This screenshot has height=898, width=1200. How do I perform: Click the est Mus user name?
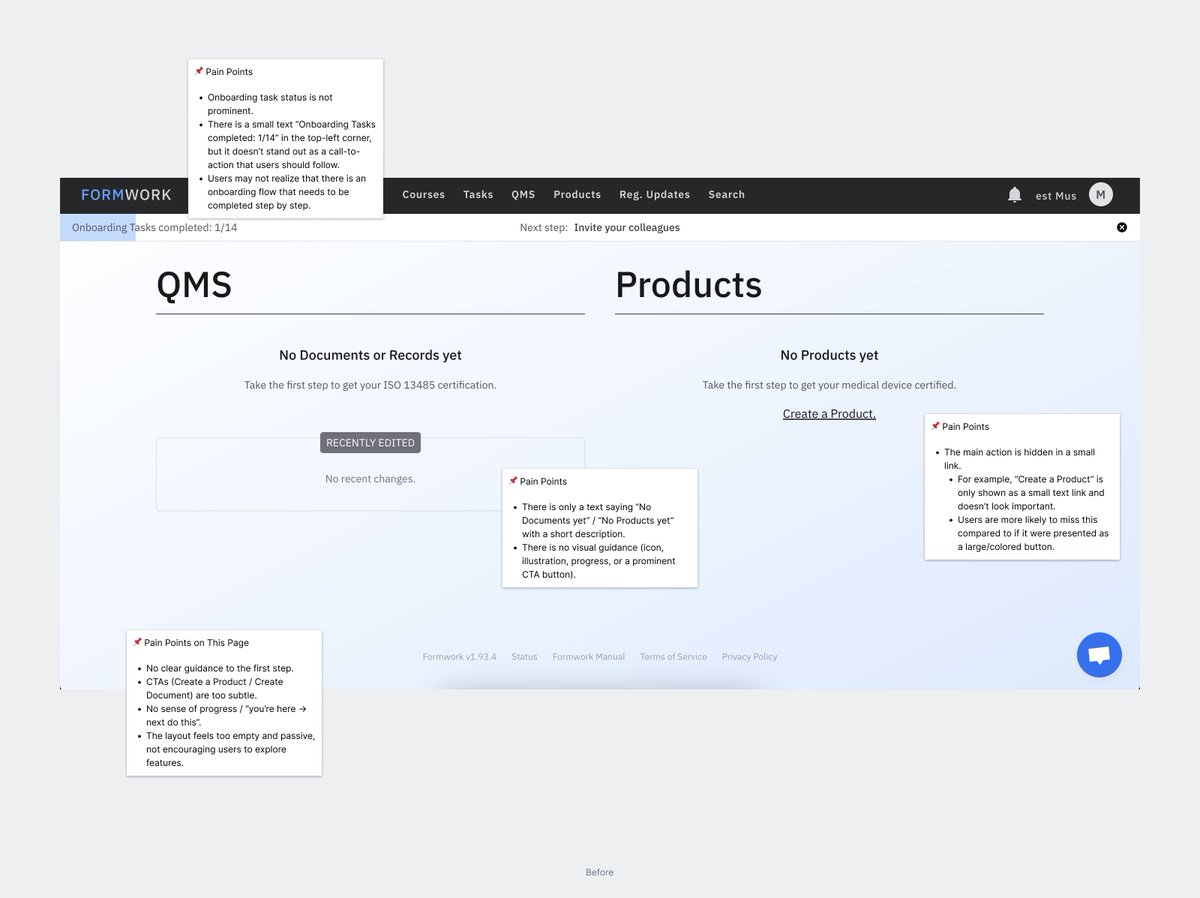tap(1056, 196)
